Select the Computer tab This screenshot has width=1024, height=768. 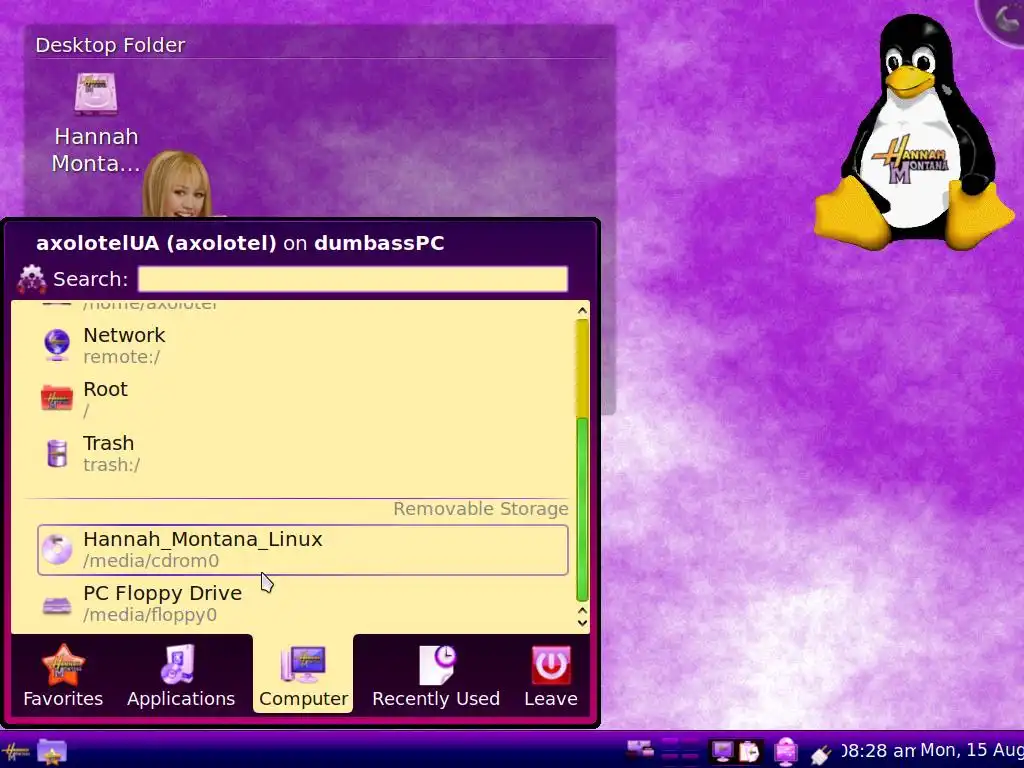[303, 674]
